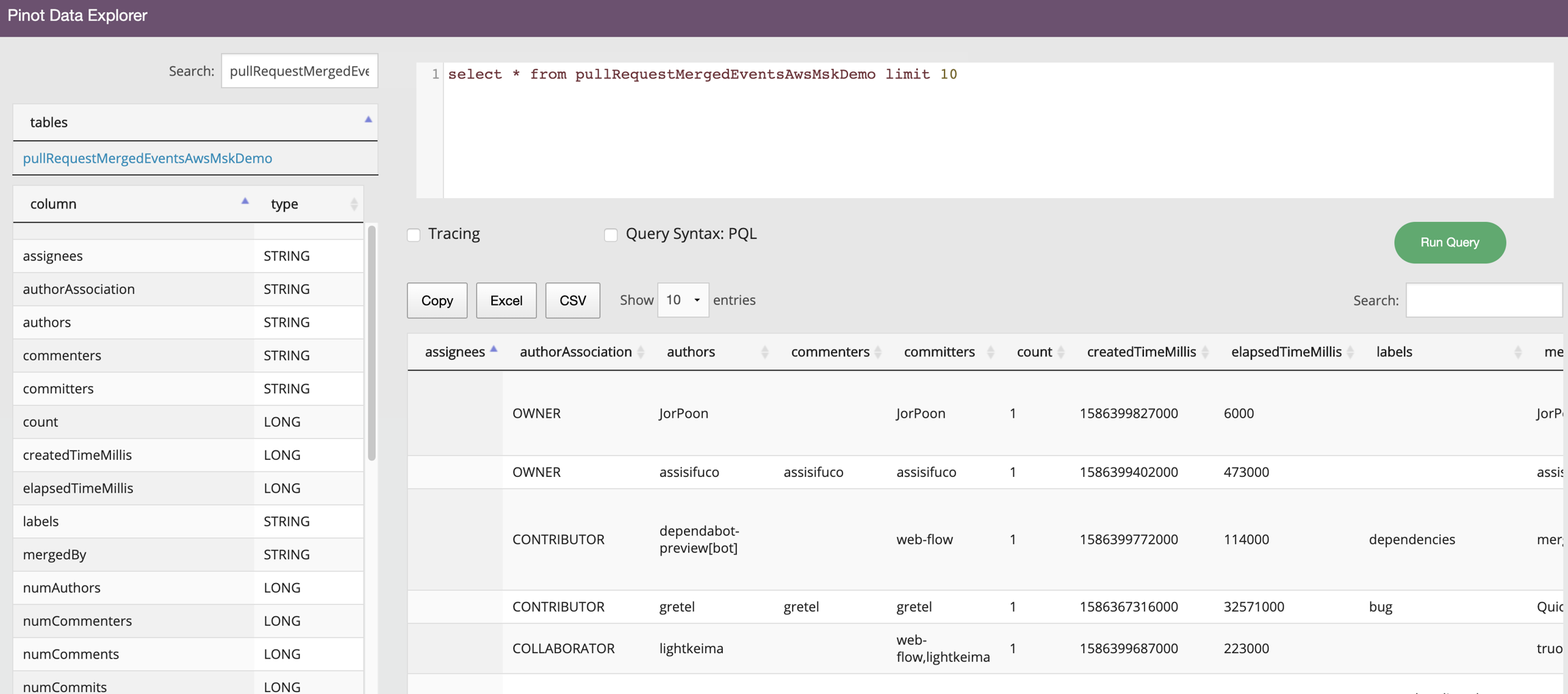Sort by the labels column header
This screenshot has width=1568, height=694.
1394,352
